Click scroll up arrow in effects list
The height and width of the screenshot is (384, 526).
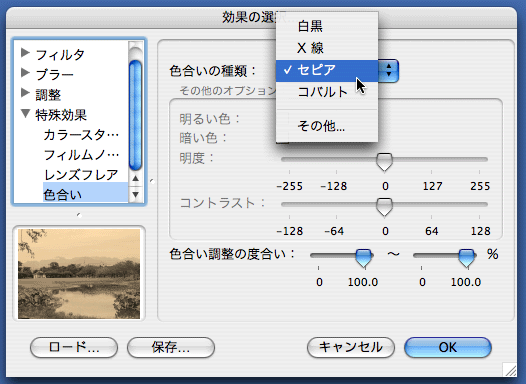click(136, 179)
